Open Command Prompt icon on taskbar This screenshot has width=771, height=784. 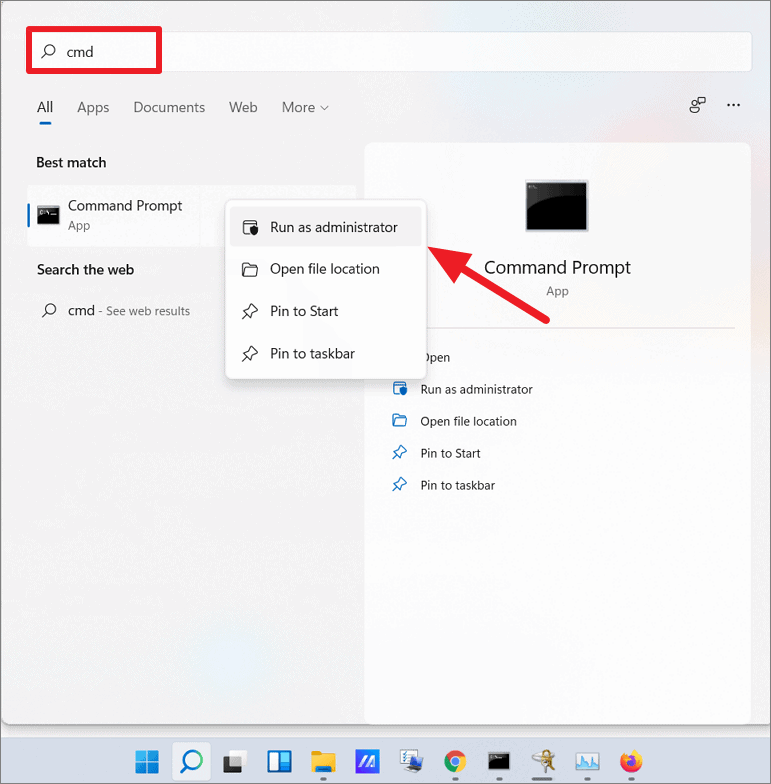point(499,762)
